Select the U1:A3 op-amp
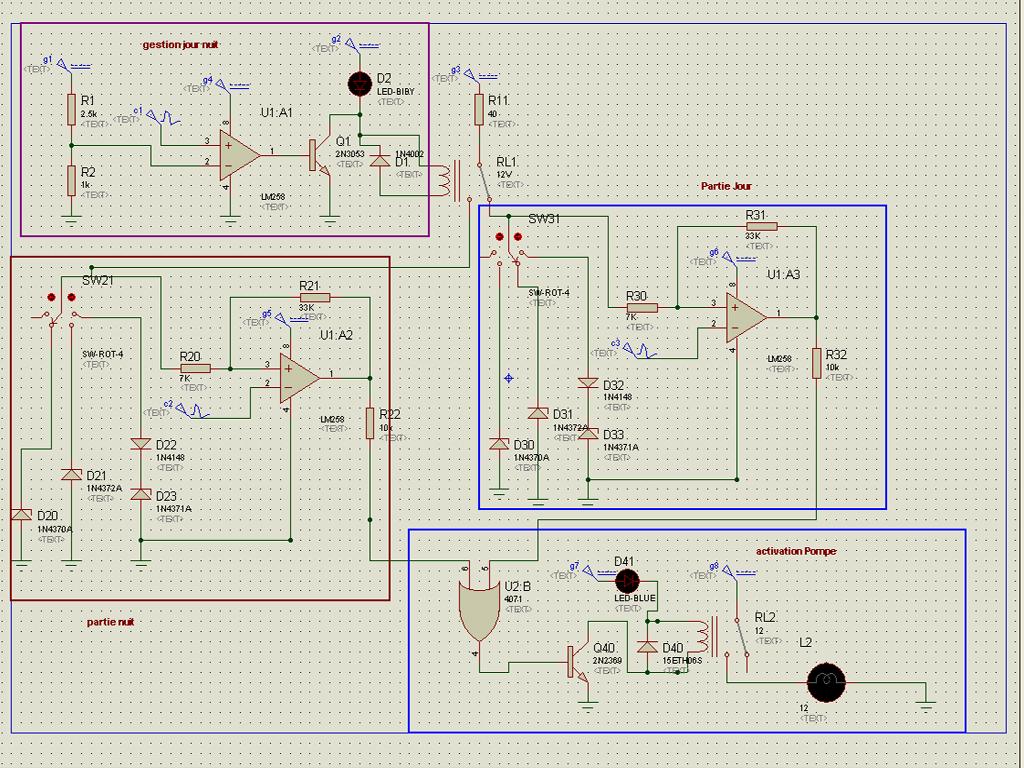 [x=746, y=318]
